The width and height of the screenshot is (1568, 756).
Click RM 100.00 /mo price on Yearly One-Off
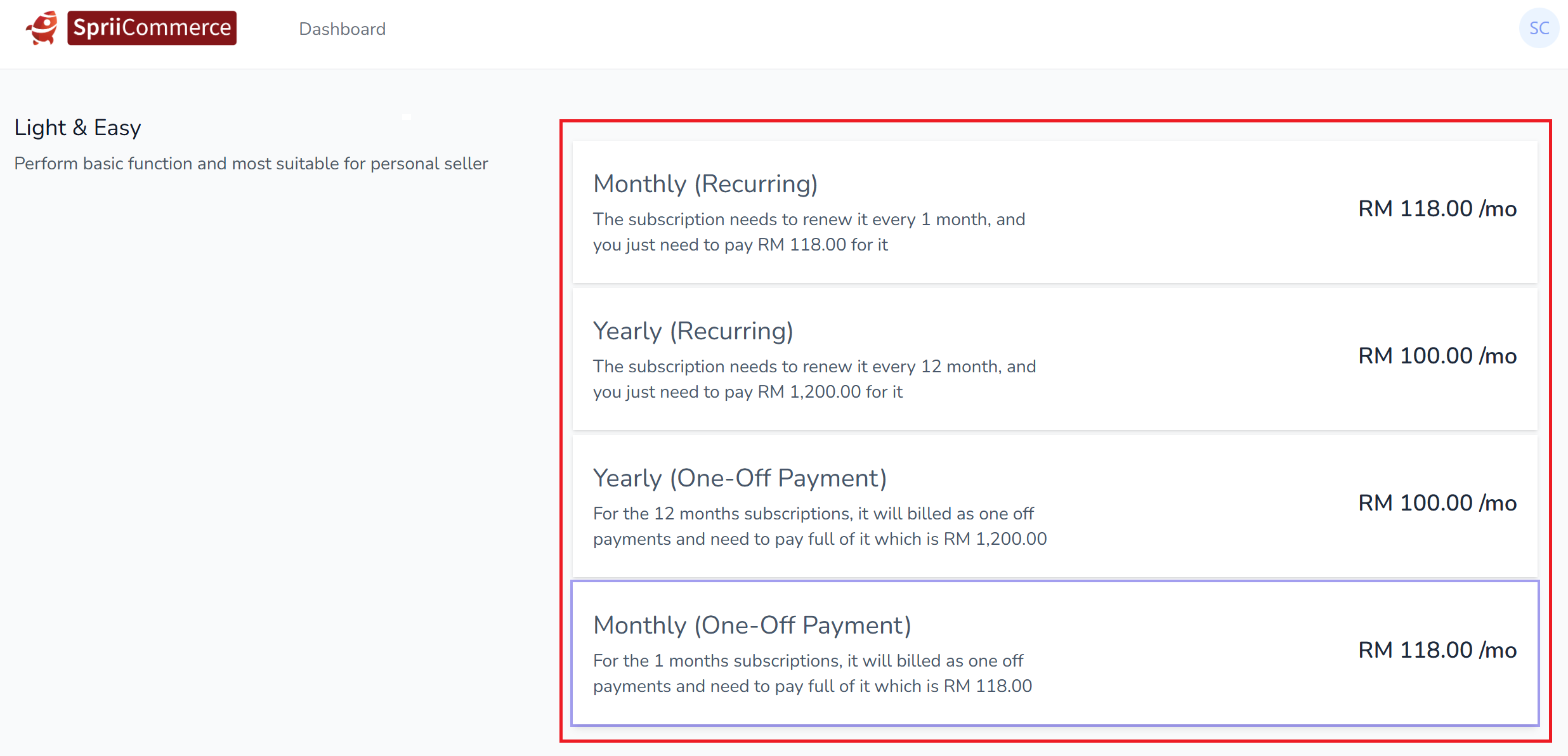(x=1437, y=503)
